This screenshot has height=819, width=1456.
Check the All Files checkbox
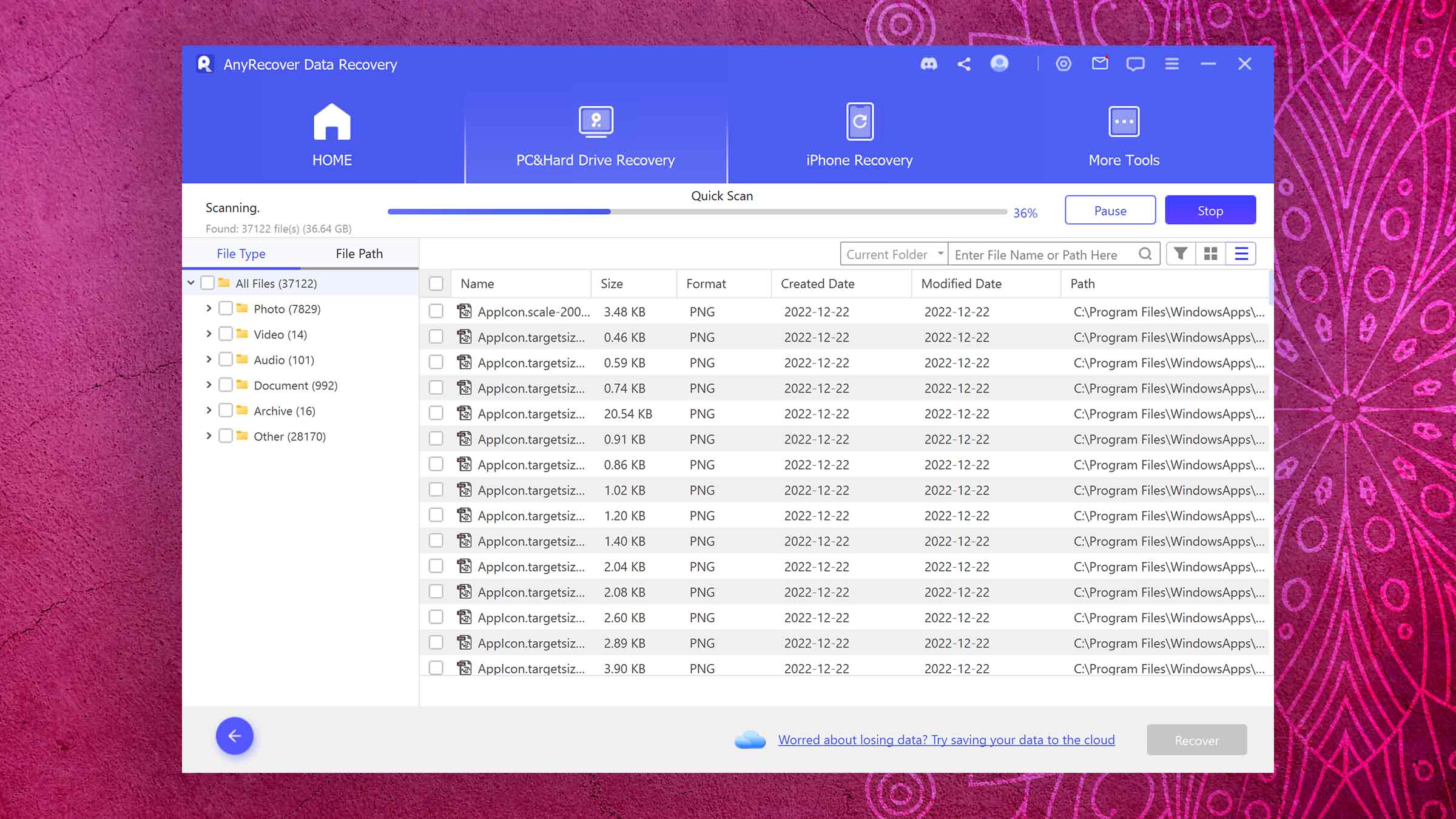207,283
